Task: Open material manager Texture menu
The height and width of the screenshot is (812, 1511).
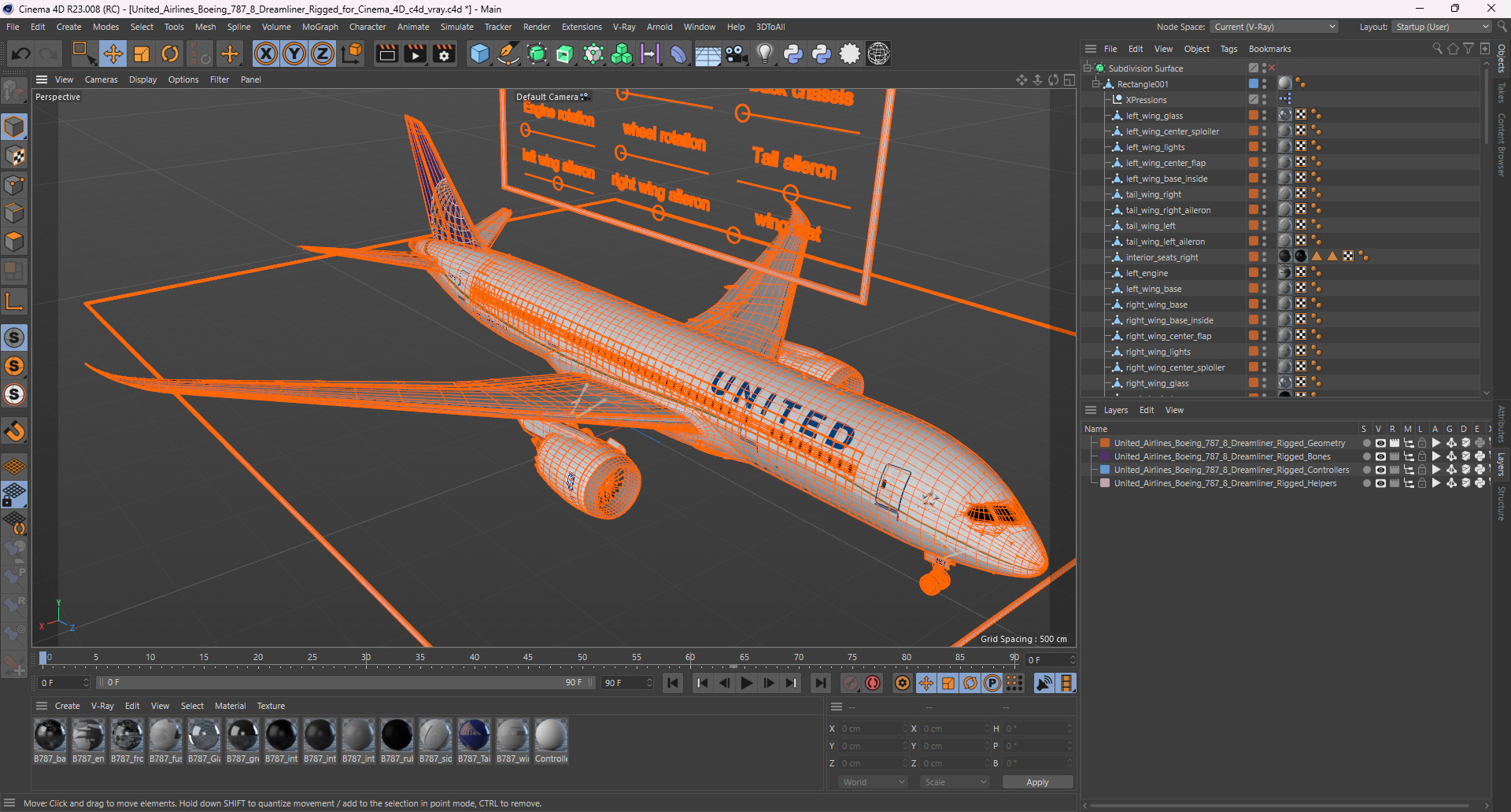Action: [x=271, y=706]
